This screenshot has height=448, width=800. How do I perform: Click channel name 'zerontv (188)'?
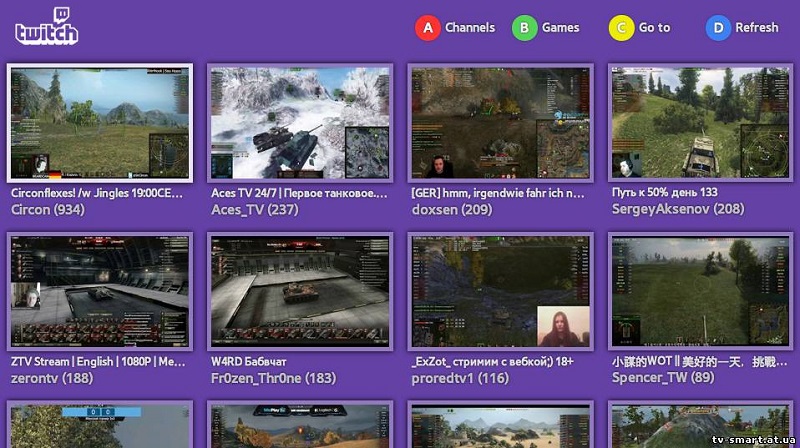pyautogui.click(x=52, y=378)
